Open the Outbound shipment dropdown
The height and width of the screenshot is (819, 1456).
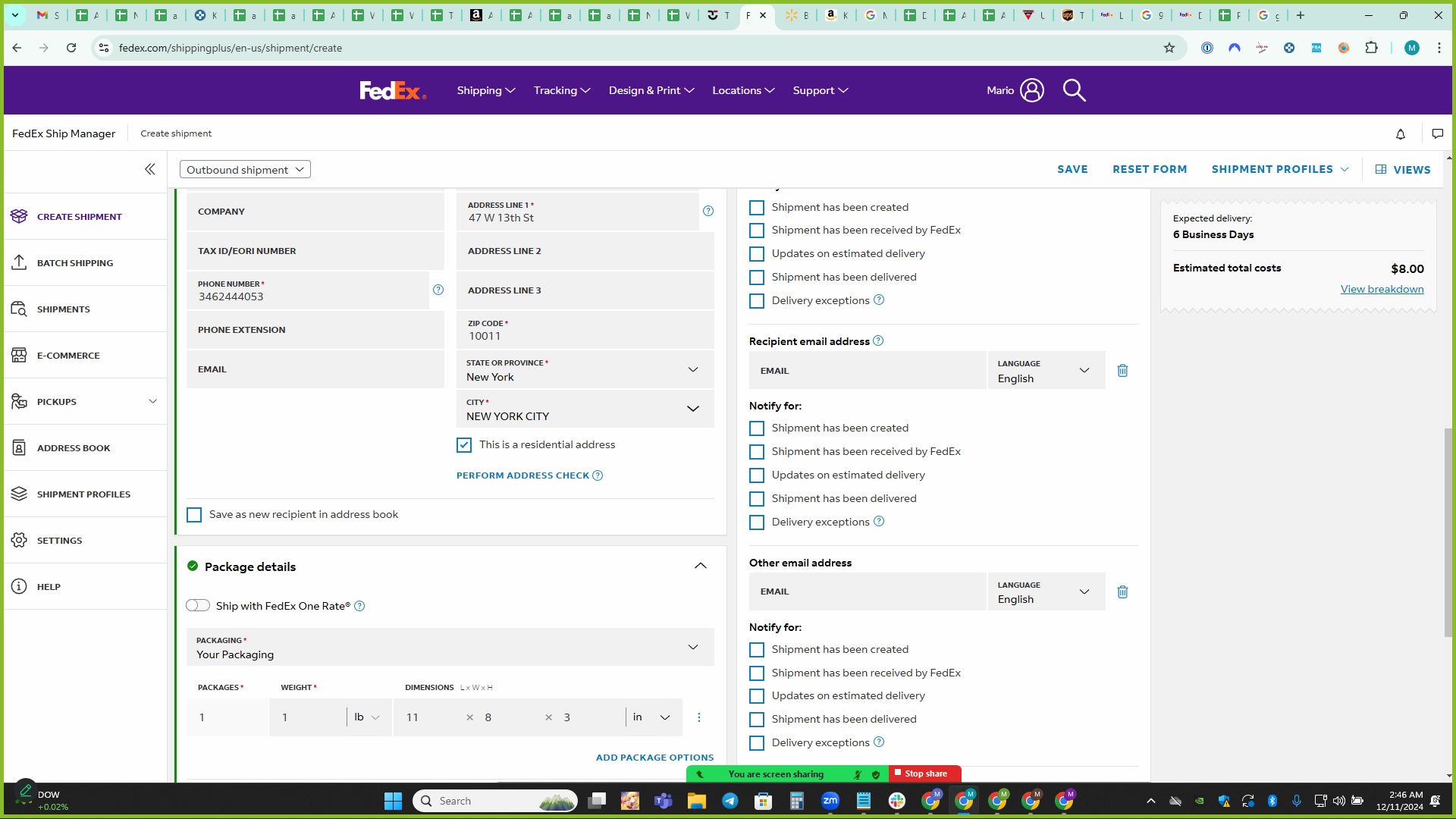[245, 169]
